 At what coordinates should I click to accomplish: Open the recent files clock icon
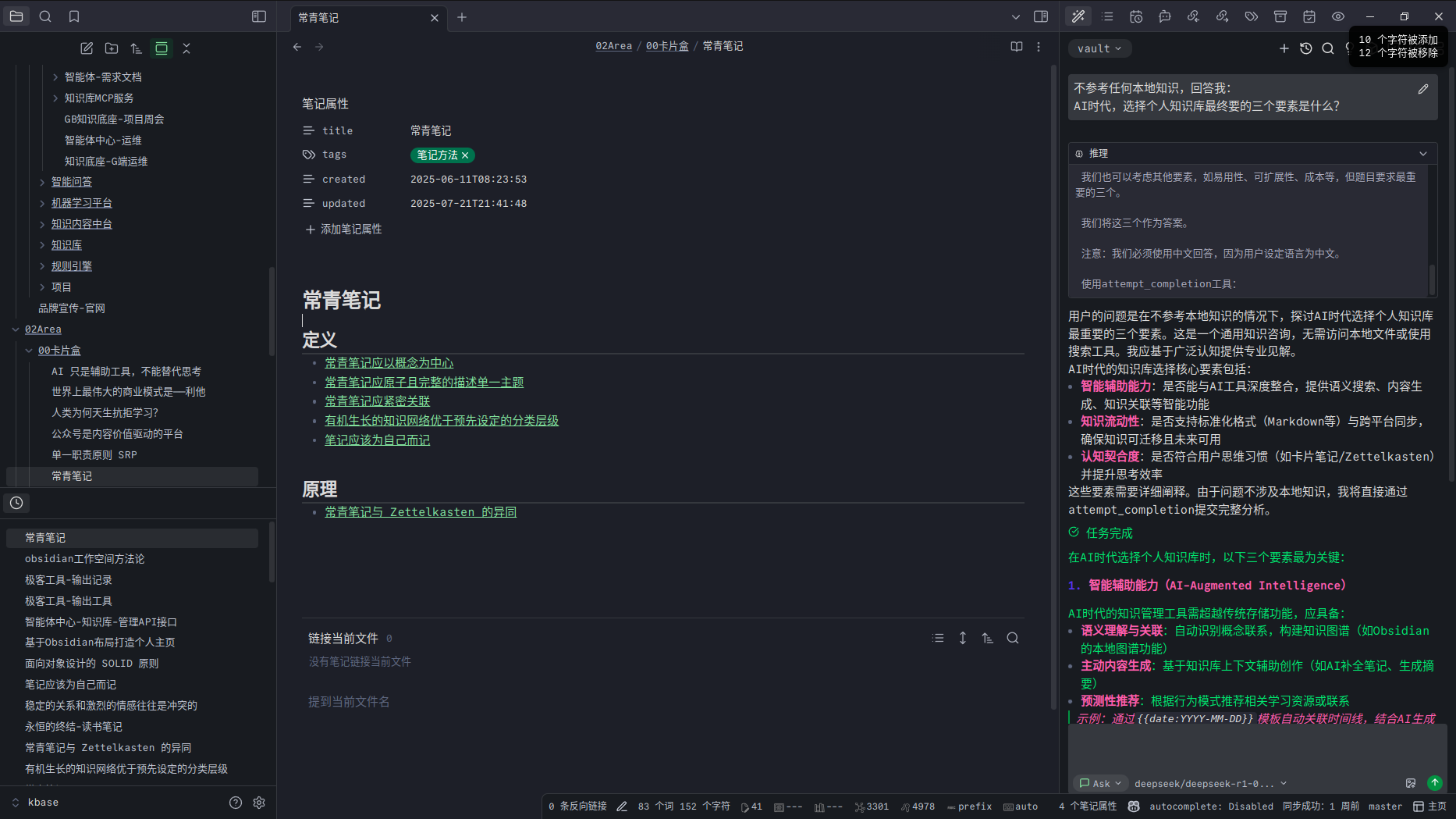(x=16, y=503)
